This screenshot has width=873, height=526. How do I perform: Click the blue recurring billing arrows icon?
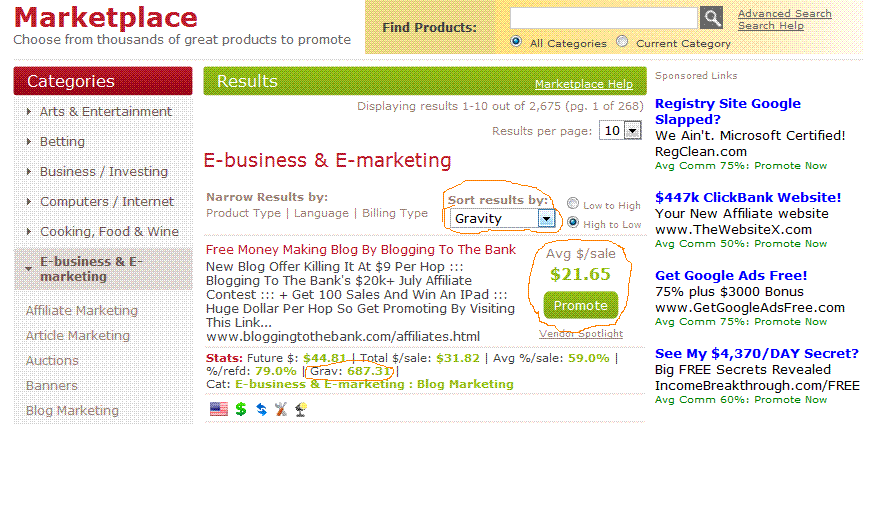261,409
